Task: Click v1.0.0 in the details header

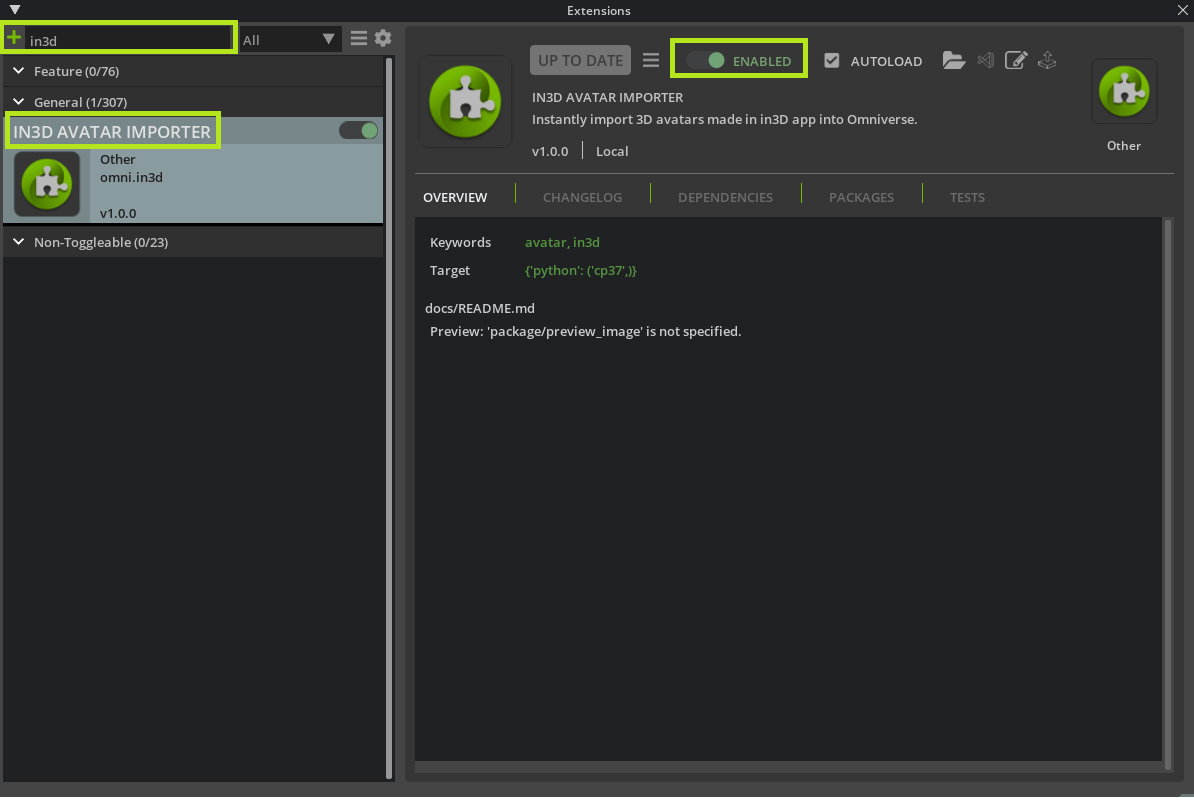Action: (x=550, y=151)
